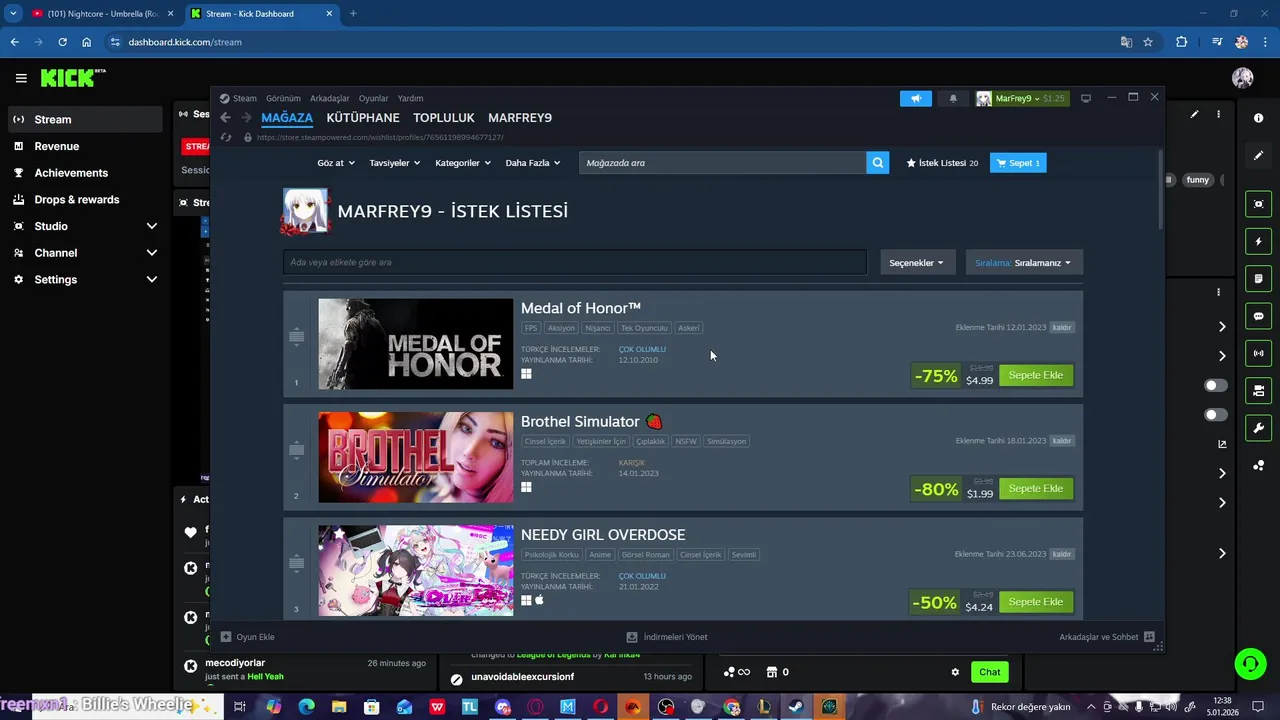Open Steam notifications bell
Screen dimensions: 1280x720
point(953,98)
